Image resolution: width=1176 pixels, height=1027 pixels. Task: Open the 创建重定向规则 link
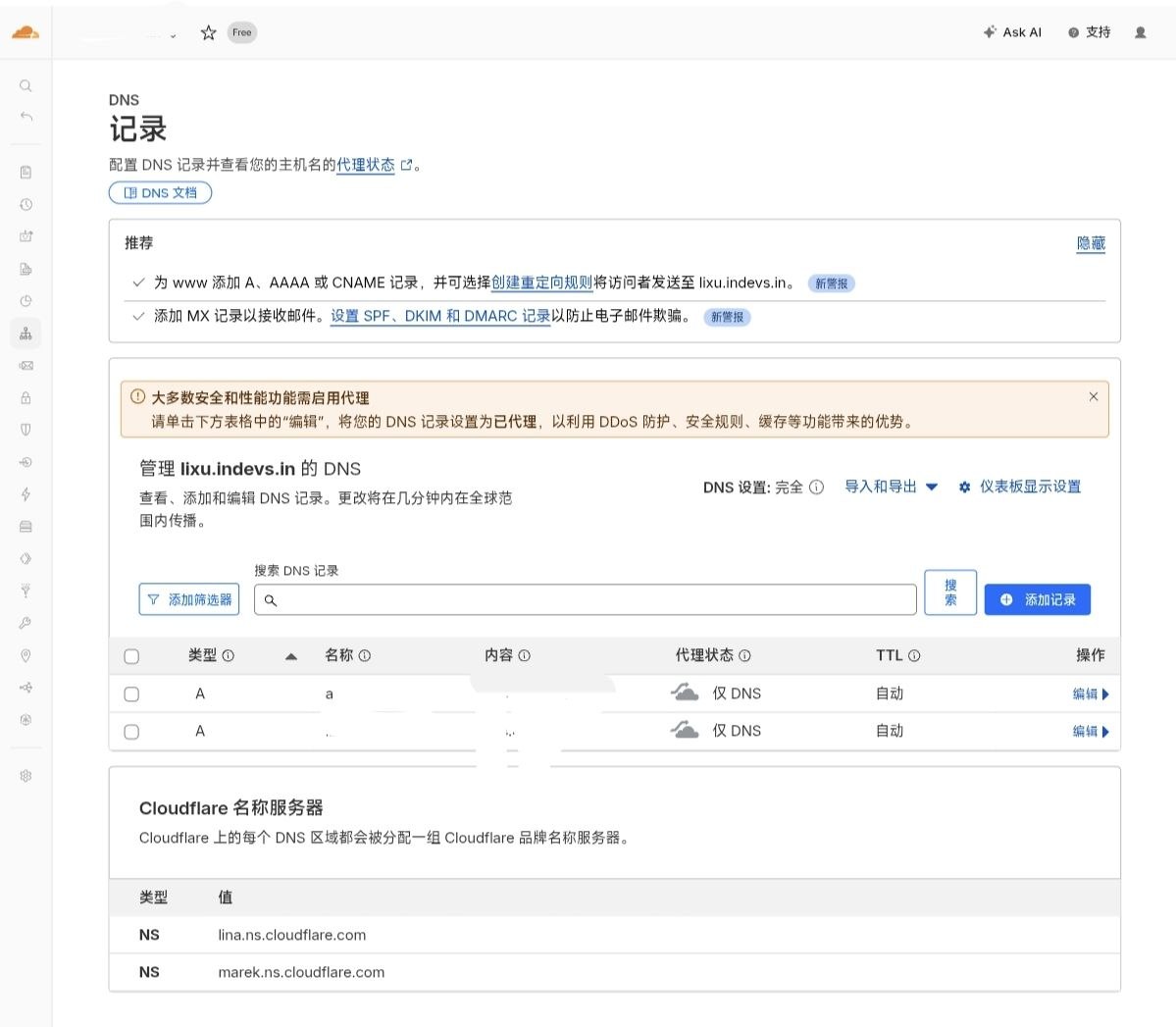[x=541, y=282]
